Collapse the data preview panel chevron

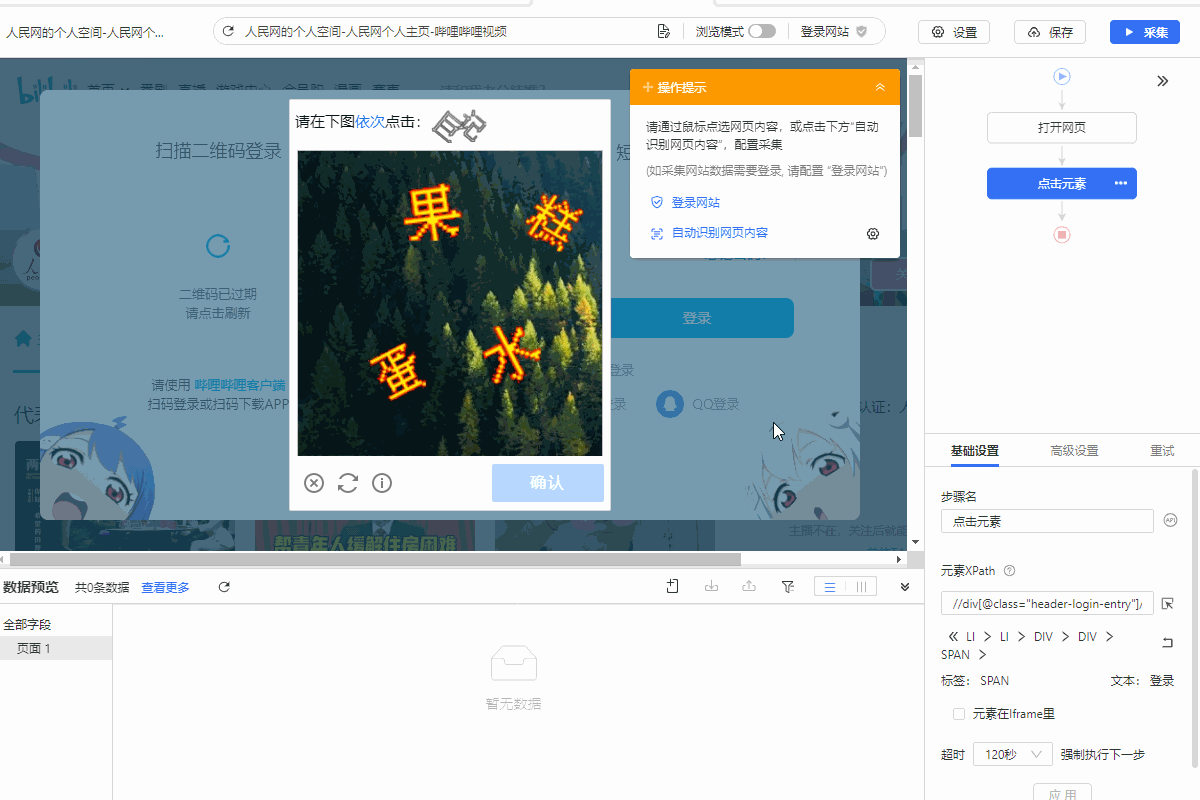coord(905,587)
